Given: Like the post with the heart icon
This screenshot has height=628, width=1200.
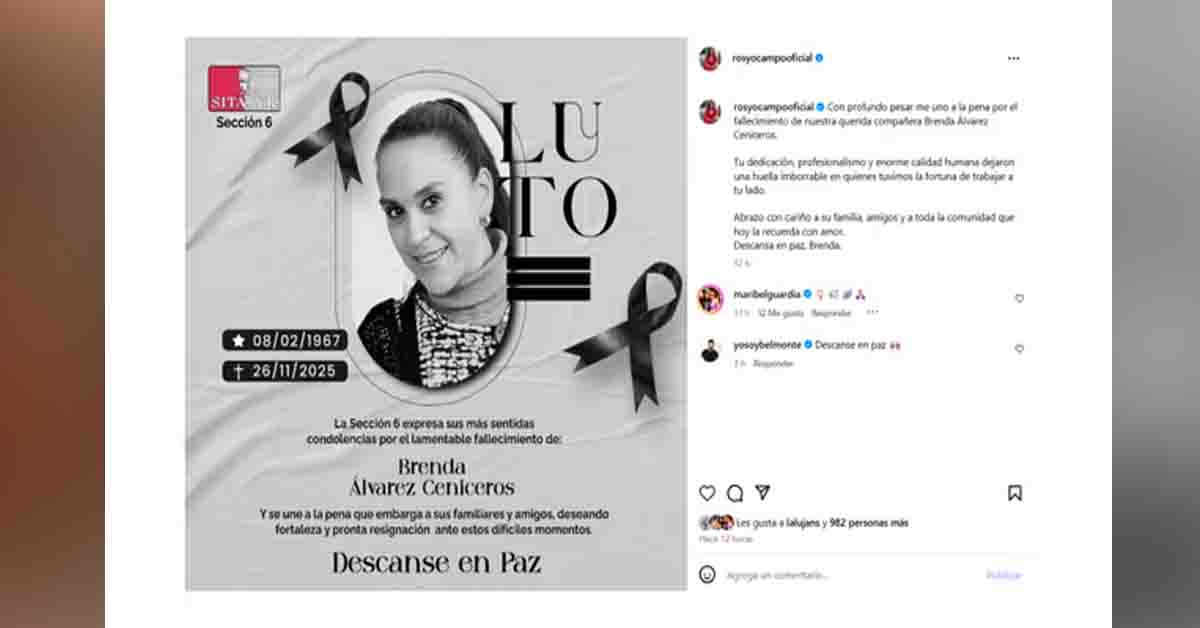Looking at the screenshot, I should [x=707, y=493].
